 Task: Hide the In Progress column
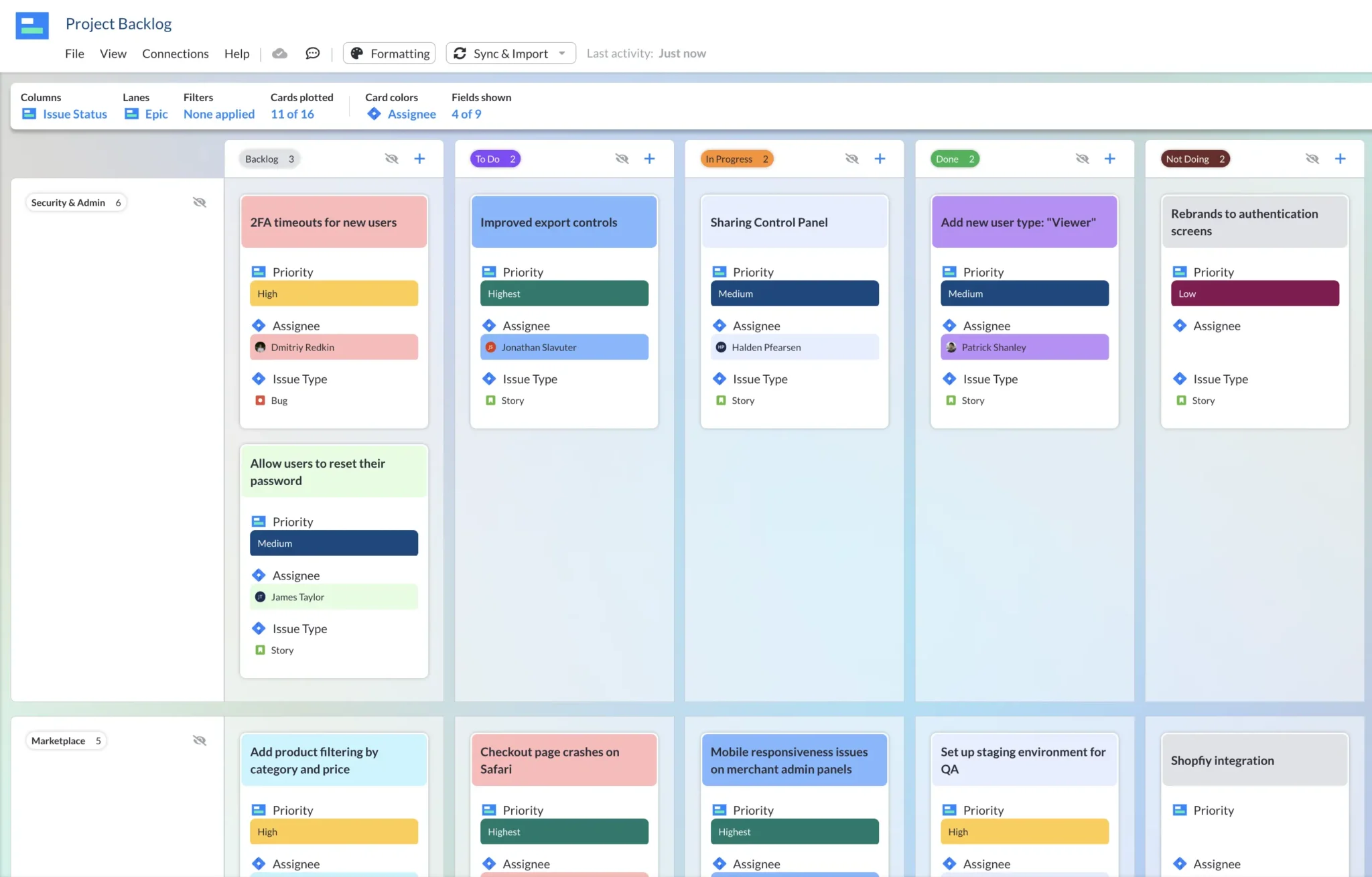point(852,159)
